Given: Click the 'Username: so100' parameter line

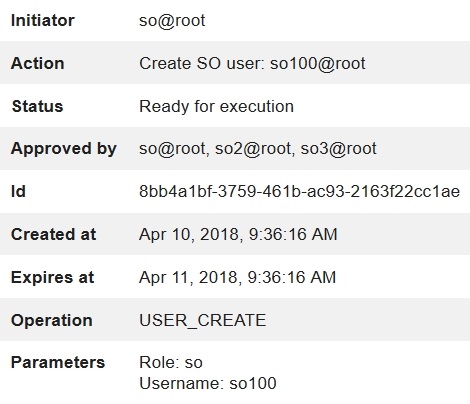Looking at the screenshot, I should (x=208, y=383).
